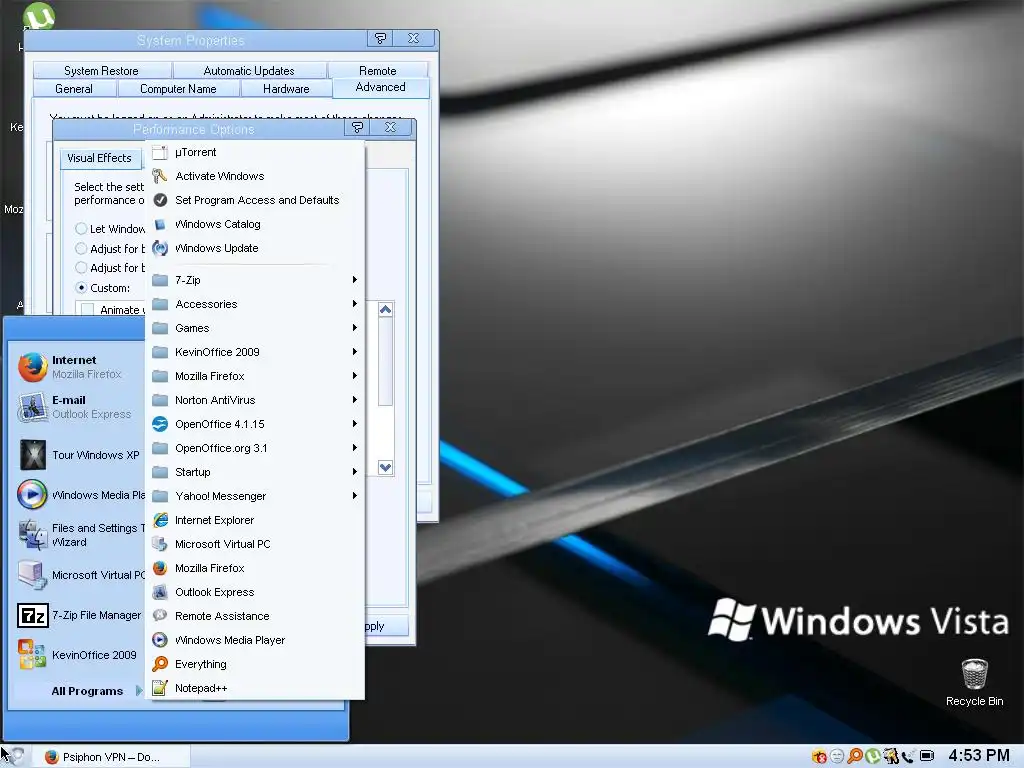Click the effects list scroll up arrow
The image size is (1024, 768).
385,310
